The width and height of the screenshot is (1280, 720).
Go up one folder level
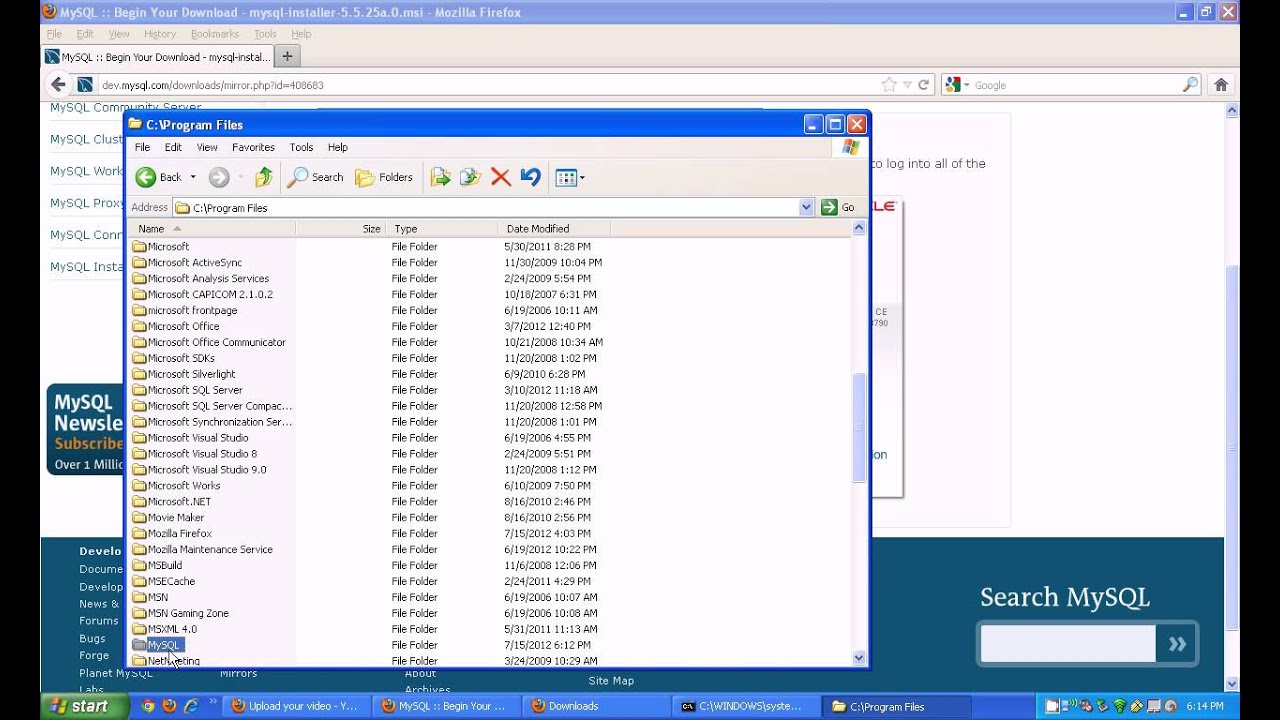tap(263, 177)
